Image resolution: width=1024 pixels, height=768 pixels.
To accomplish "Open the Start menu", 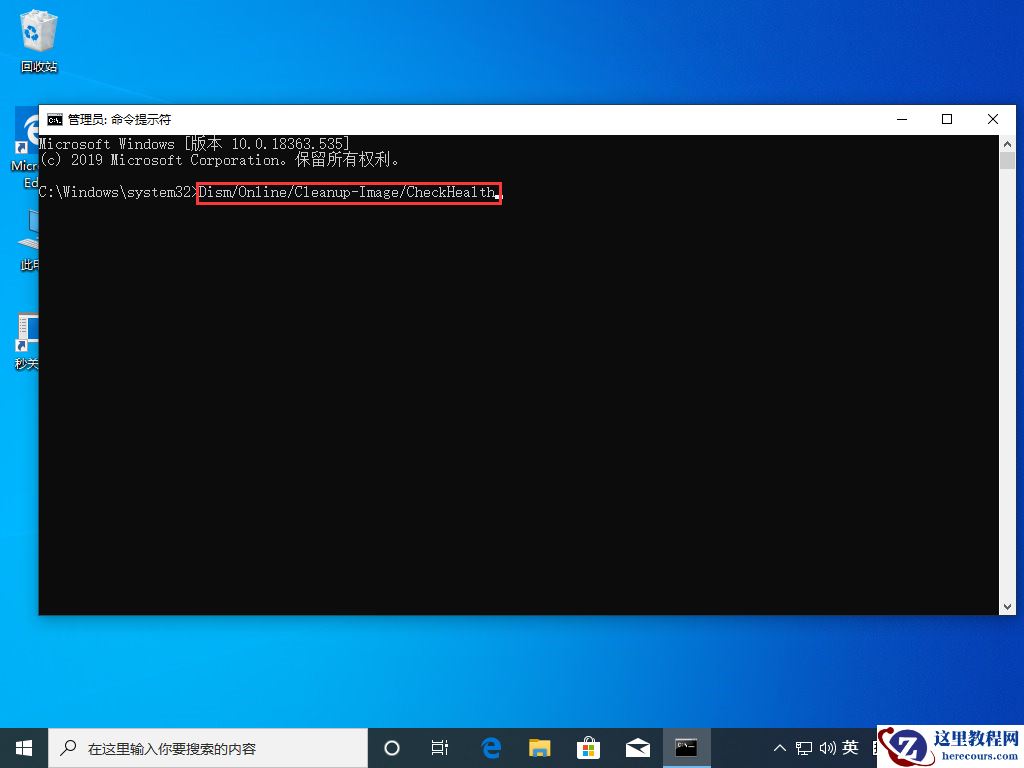I will click(22, 747).
